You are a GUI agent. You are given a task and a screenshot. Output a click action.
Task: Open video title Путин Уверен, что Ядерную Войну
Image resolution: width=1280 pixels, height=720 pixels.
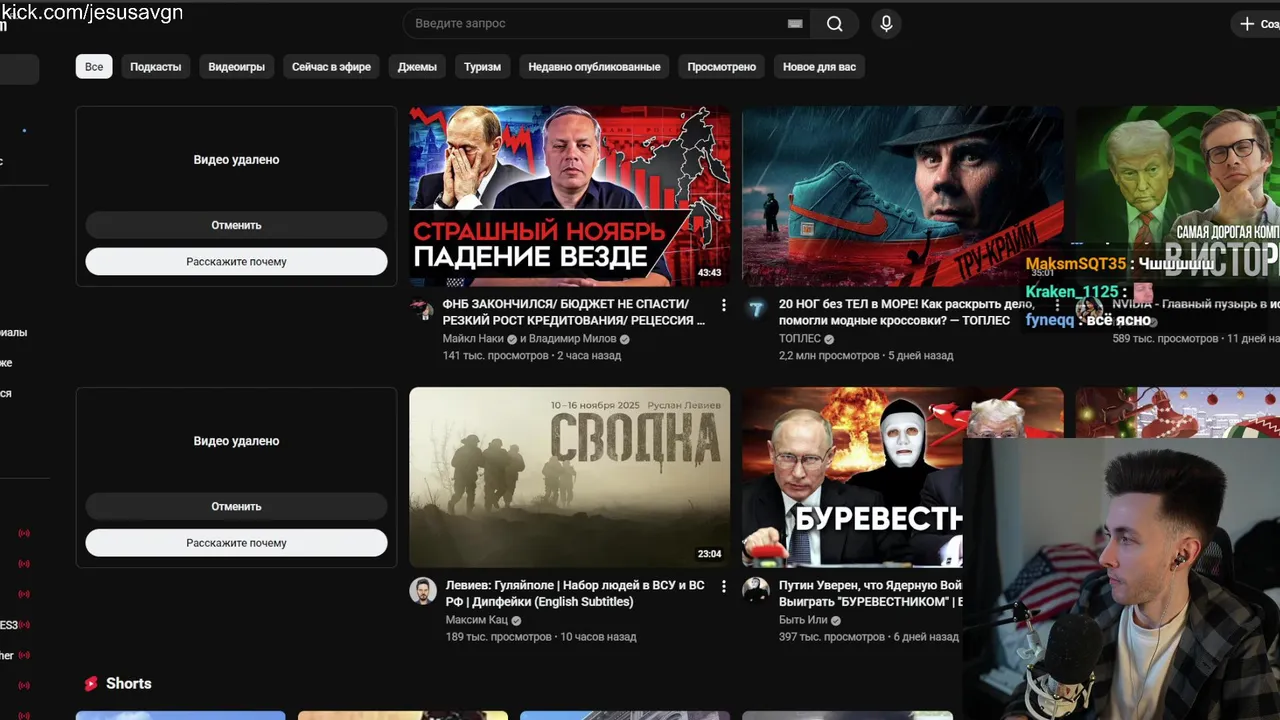(870, 593)
